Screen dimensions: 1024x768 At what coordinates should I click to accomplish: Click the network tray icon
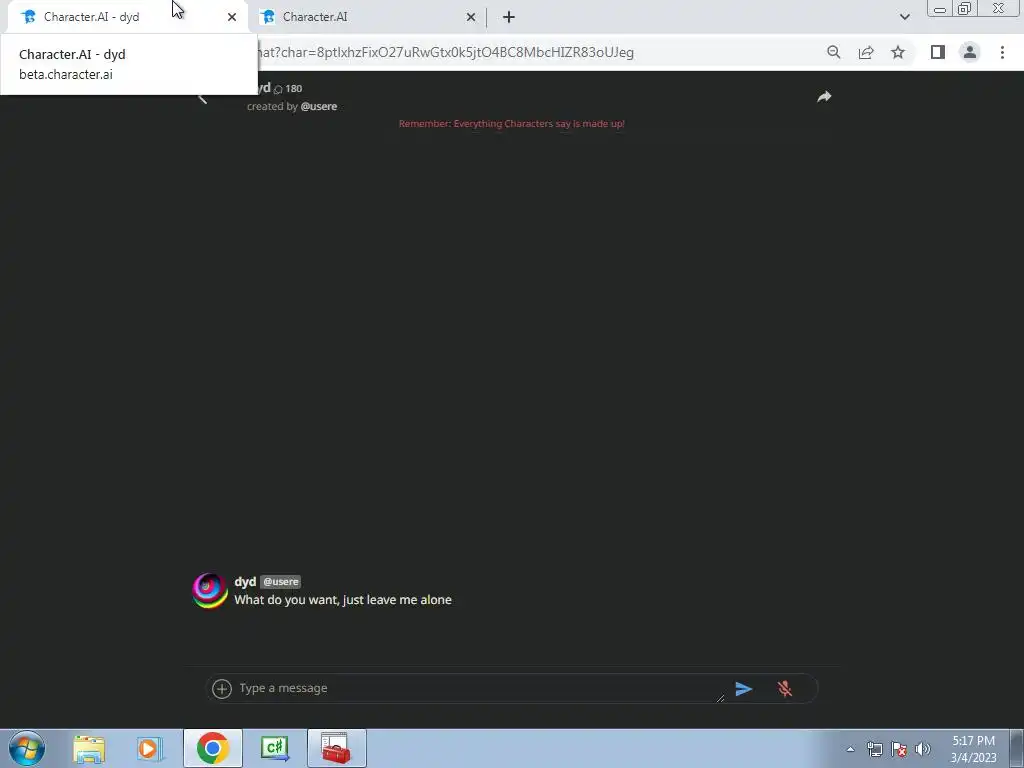coord(874,749)
